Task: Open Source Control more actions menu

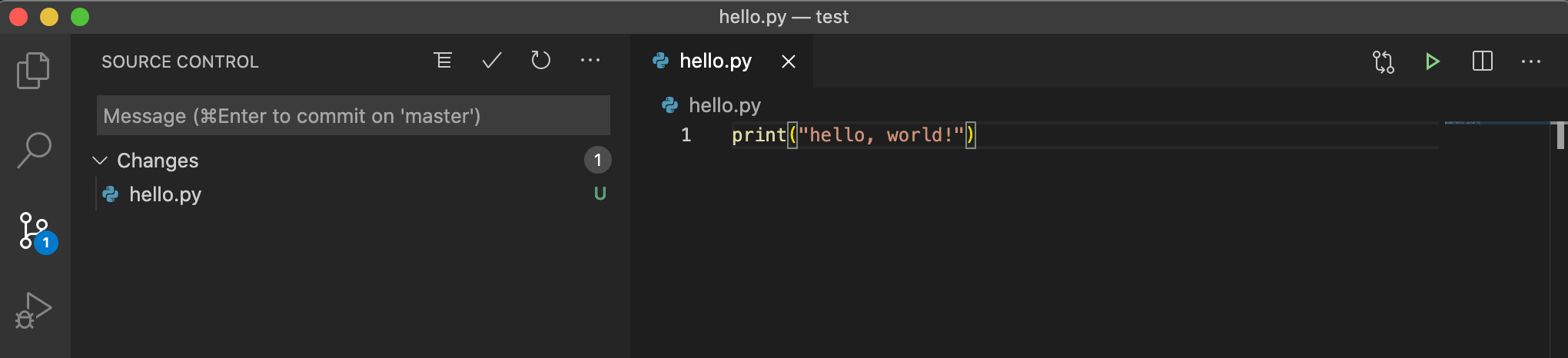Action: pyautogui.click(x=590, y=61)
